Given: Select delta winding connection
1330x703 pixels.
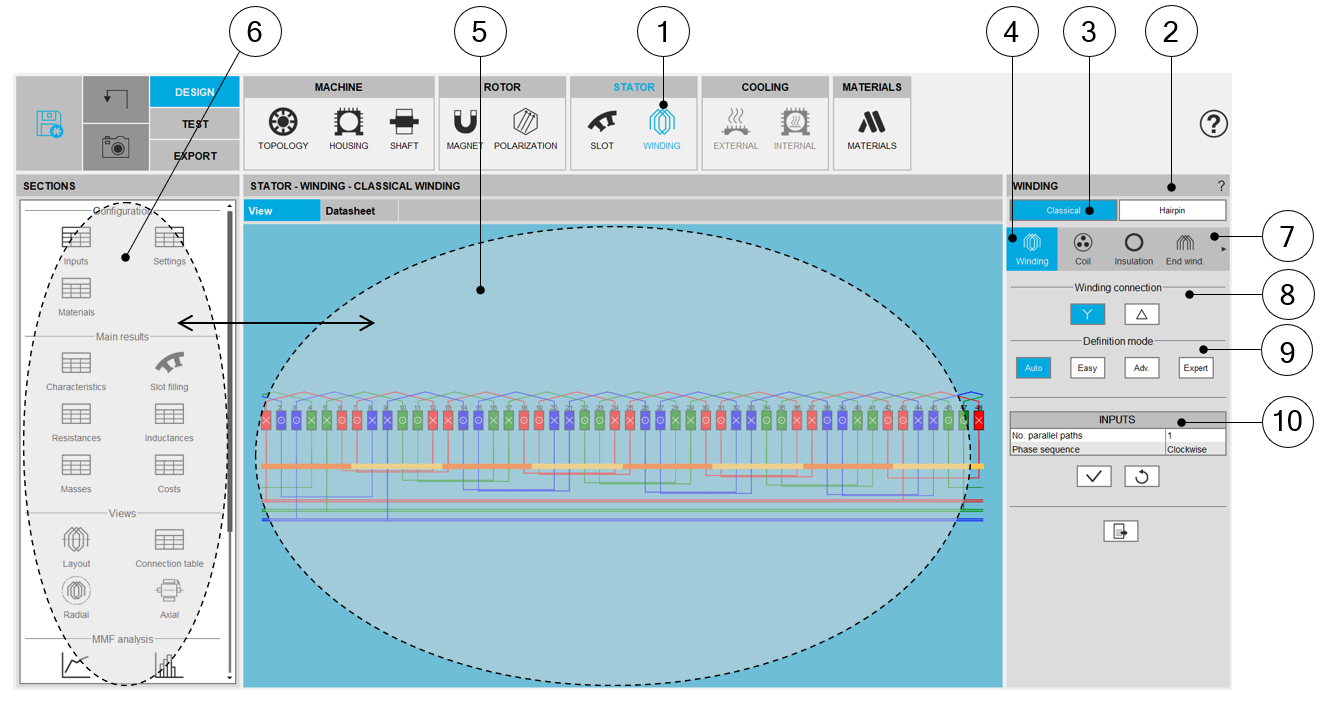Looking at the screenshot, I should 1141,314.
